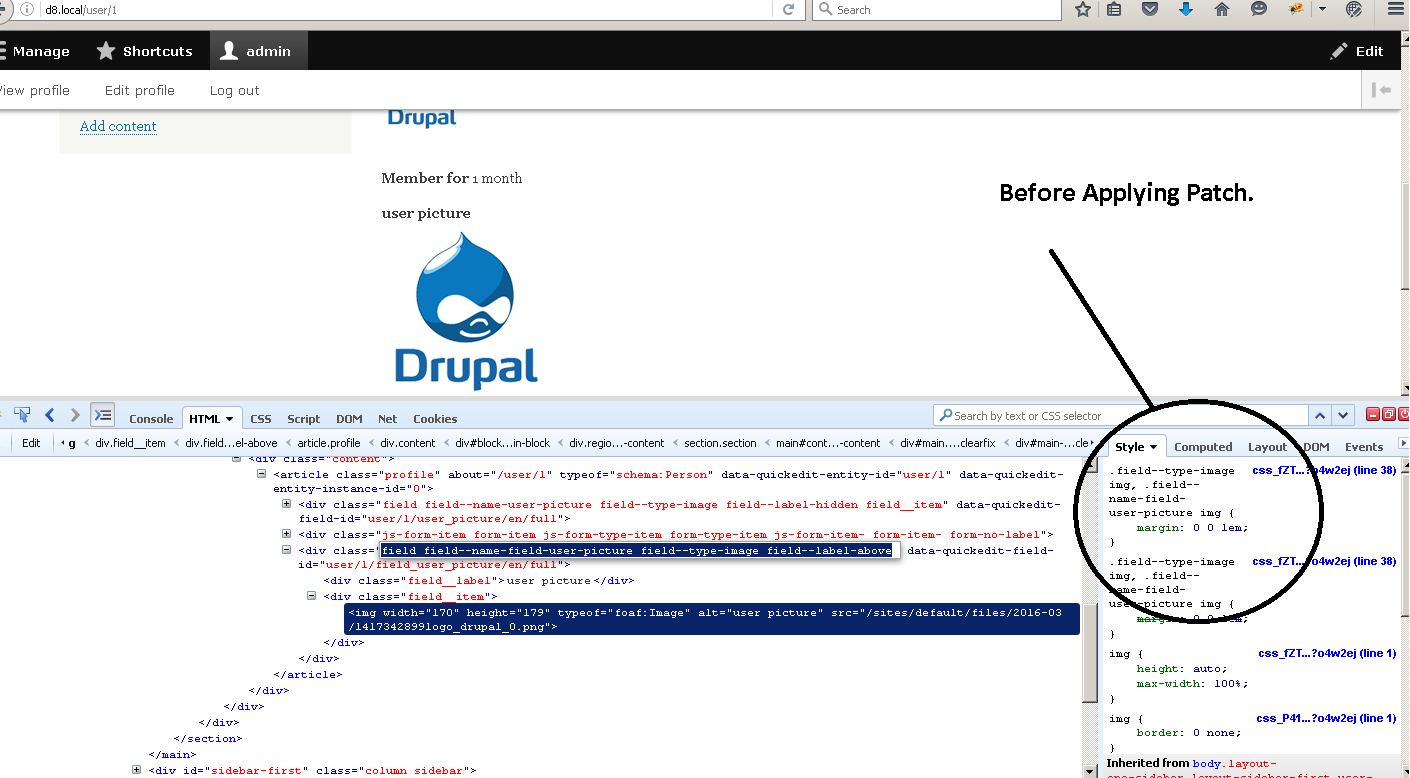Open the smiley chat icon in toolbar

[1258, 9]
